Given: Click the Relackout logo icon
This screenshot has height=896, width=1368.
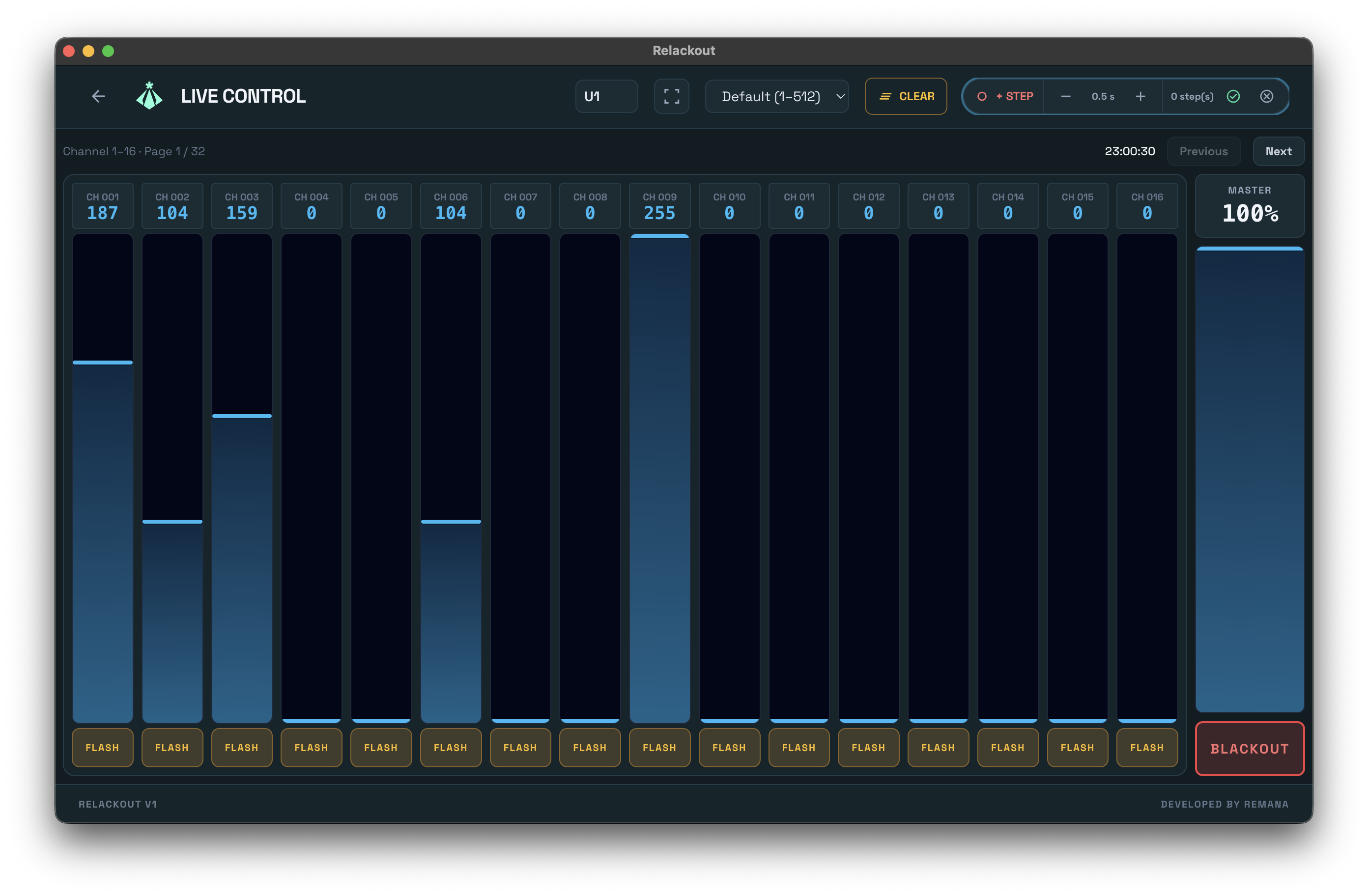Looking at the screenshot, I should 149,96.
